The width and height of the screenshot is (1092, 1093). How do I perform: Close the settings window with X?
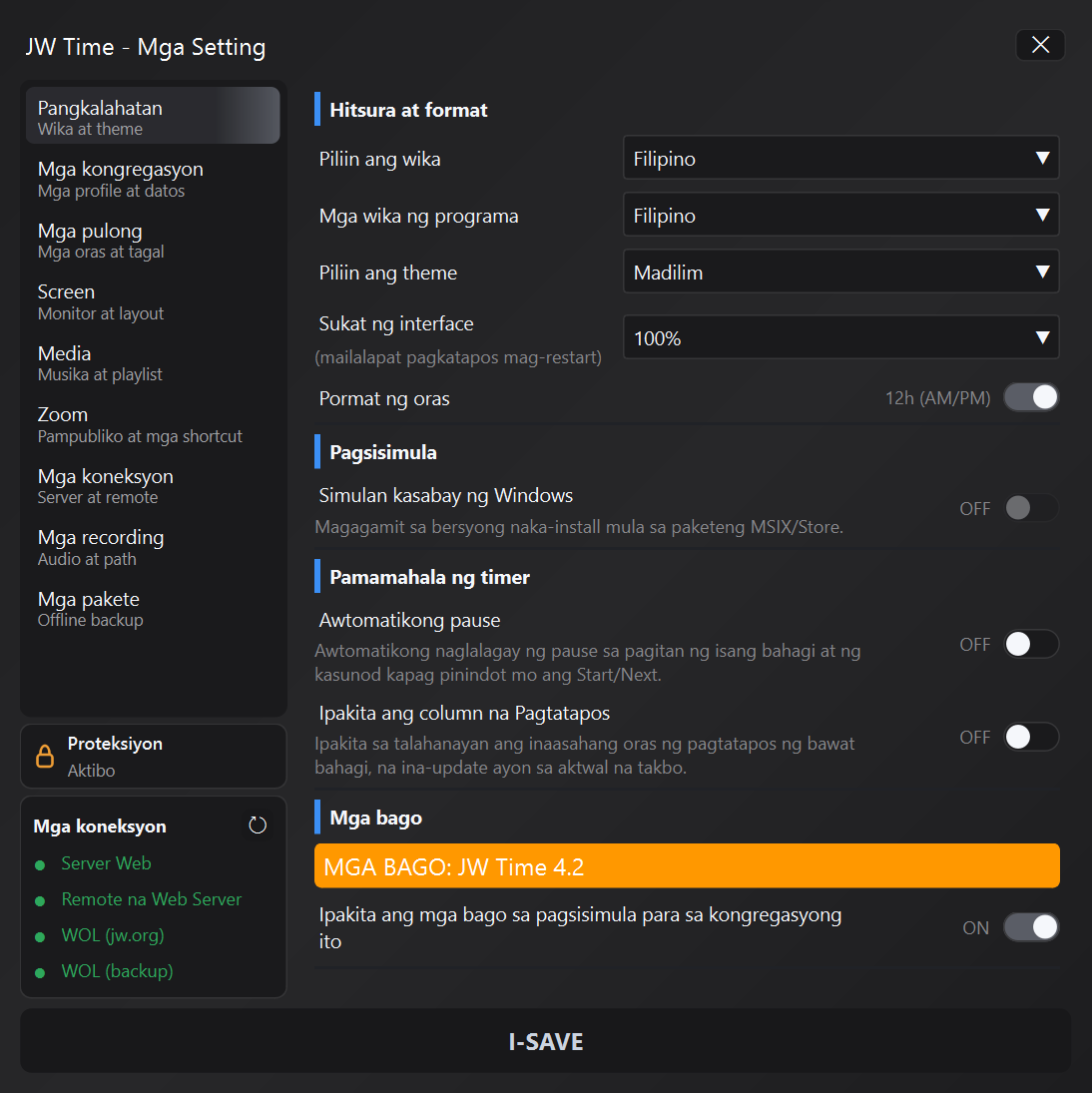pos(1040,45)
